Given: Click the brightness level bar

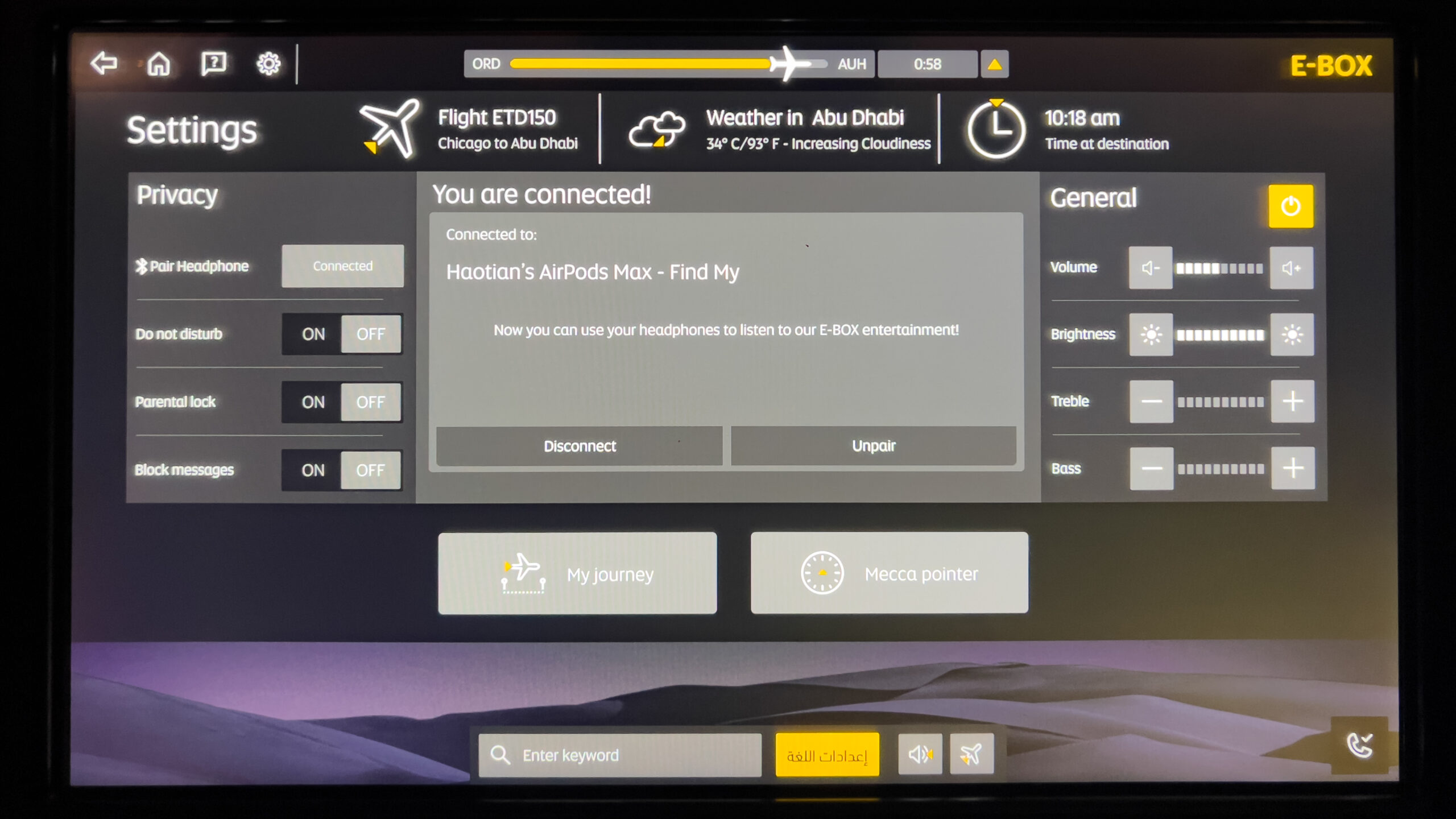Looking at the screenshot, I should pos(1221,335).
